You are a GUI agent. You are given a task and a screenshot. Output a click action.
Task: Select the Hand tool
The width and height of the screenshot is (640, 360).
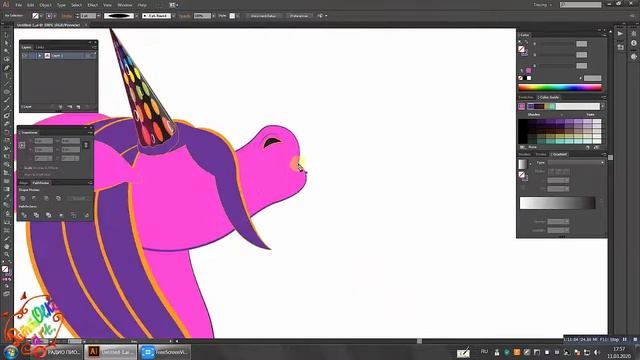point(6,247)
